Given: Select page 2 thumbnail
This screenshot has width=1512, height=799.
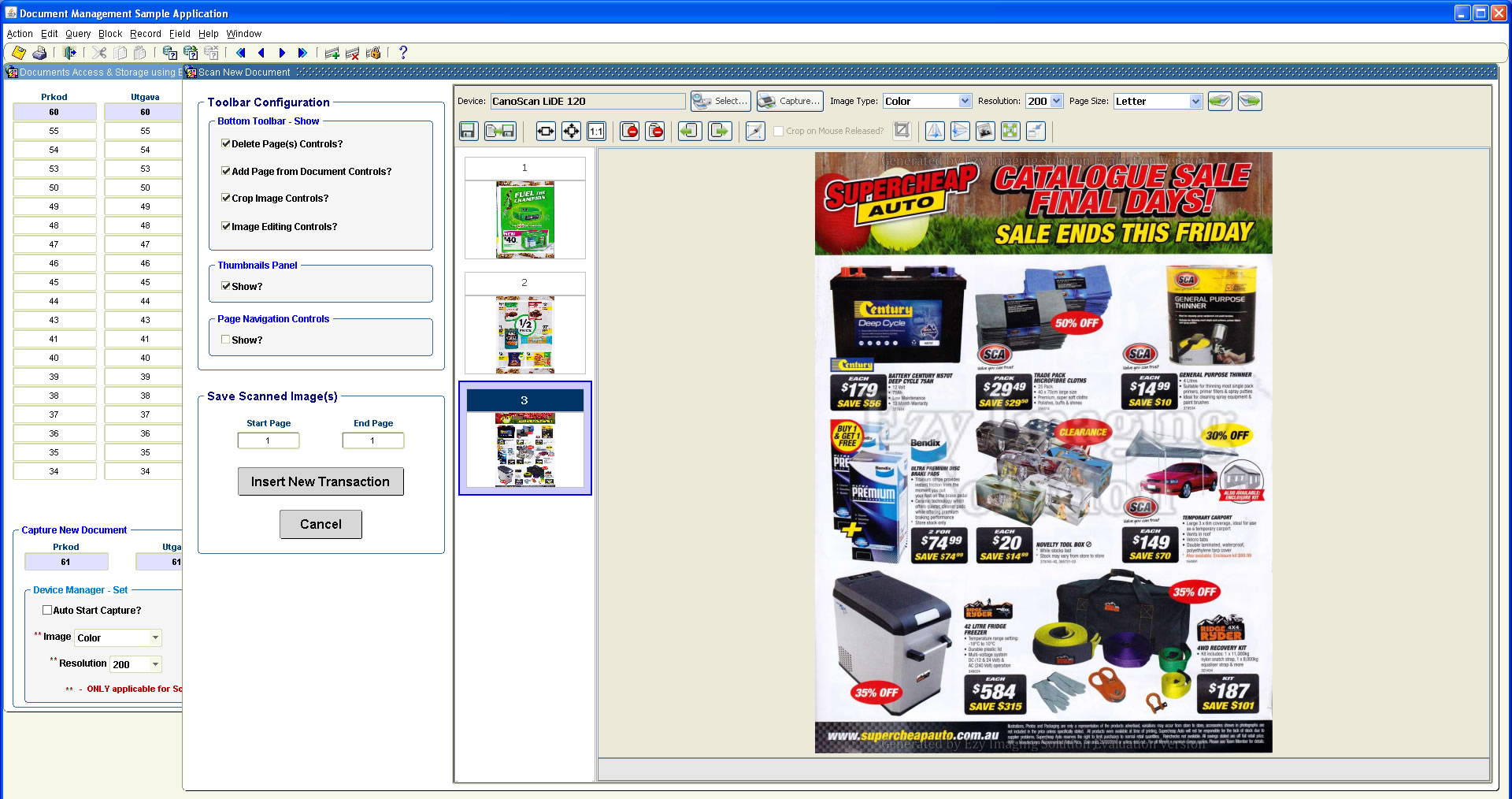Looking at the screenshot, I should pos(525,324).
